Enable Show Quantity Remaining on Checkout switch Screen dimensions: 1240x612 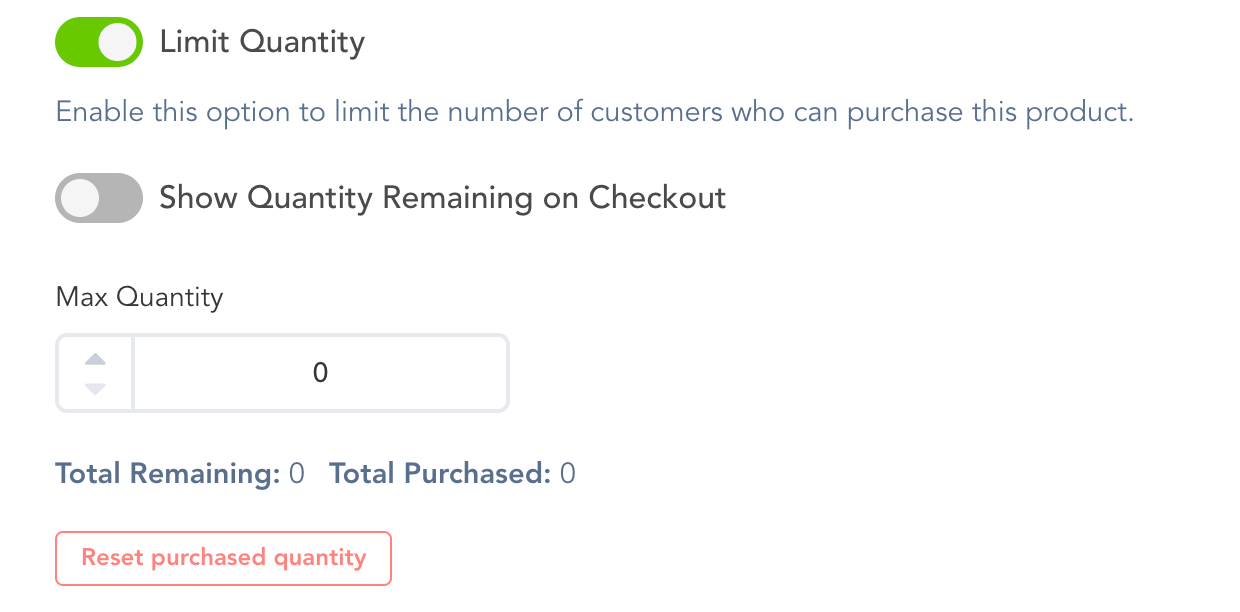98,198
